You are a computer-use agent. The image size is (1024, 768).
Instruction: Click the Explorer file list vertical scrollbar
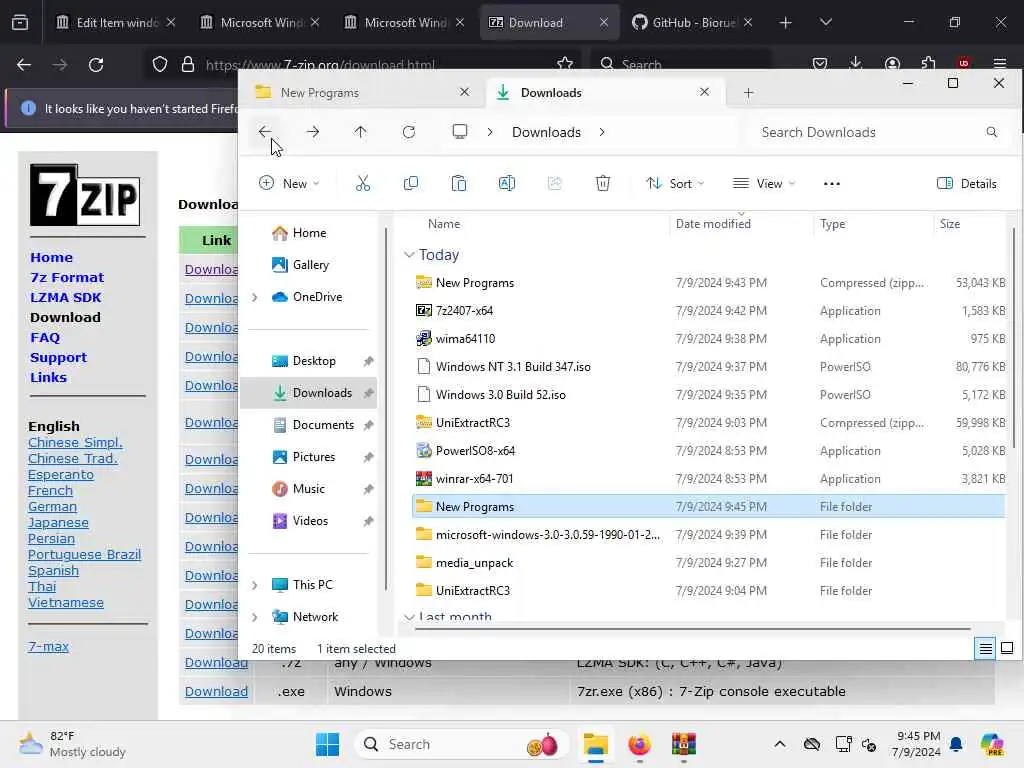[x=1013, y=338]
